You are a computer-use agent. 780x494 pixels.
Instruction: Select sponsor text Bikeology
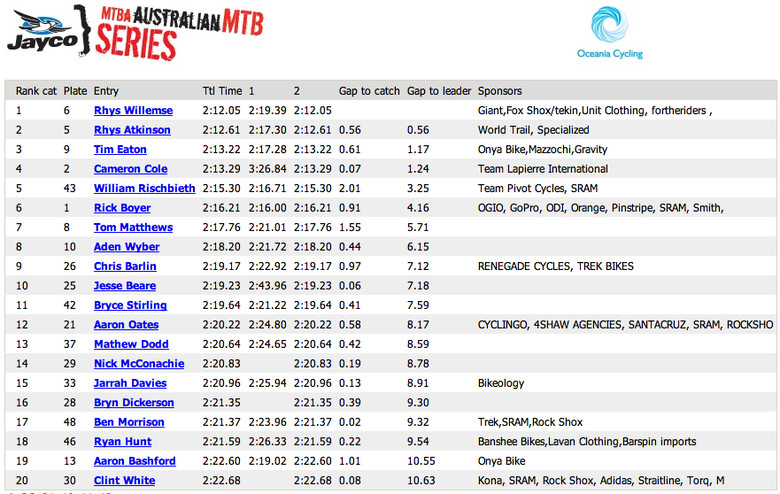[501, 383]
